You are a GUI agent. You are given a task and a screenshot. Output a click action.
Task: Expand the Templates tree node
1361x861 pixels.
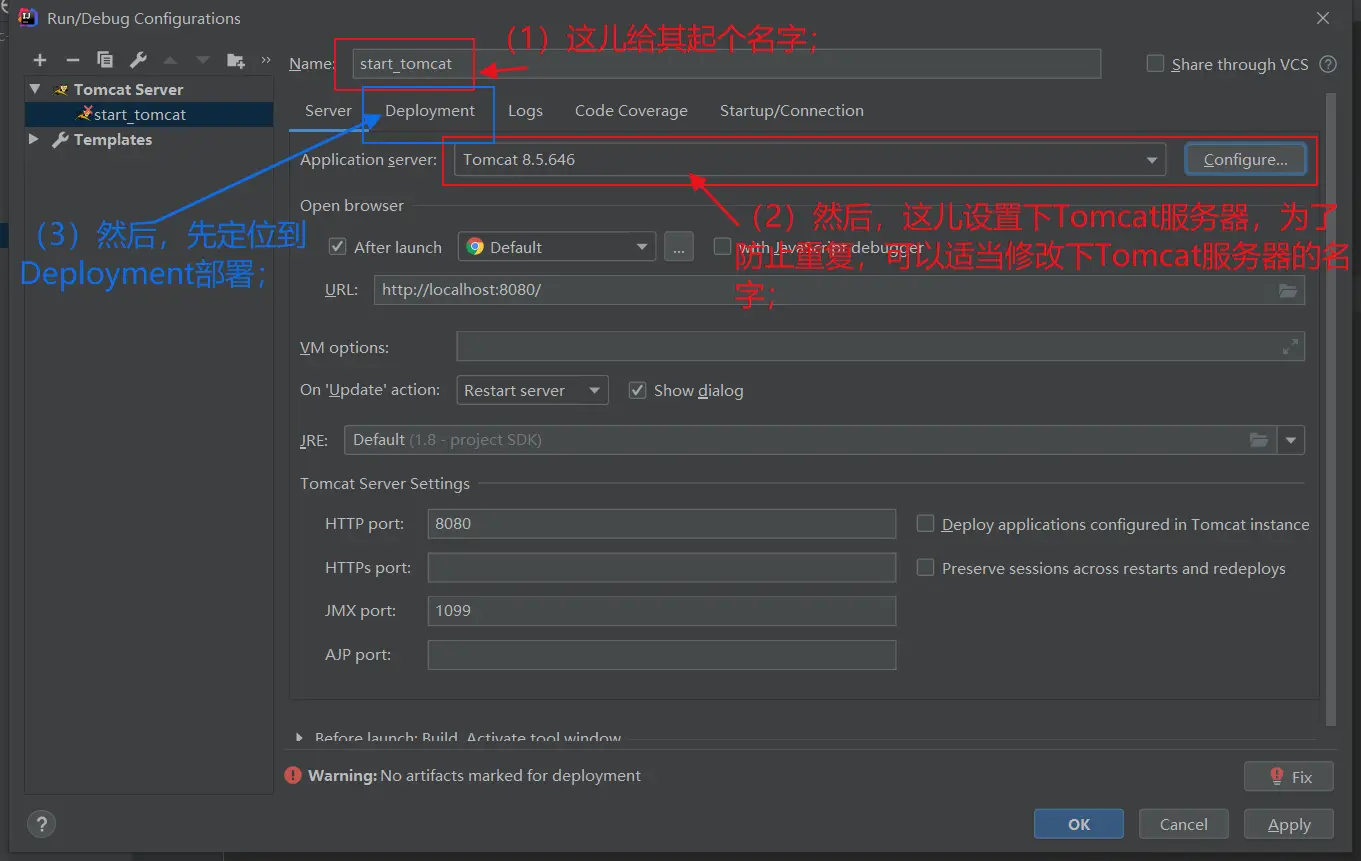(34, 140)
